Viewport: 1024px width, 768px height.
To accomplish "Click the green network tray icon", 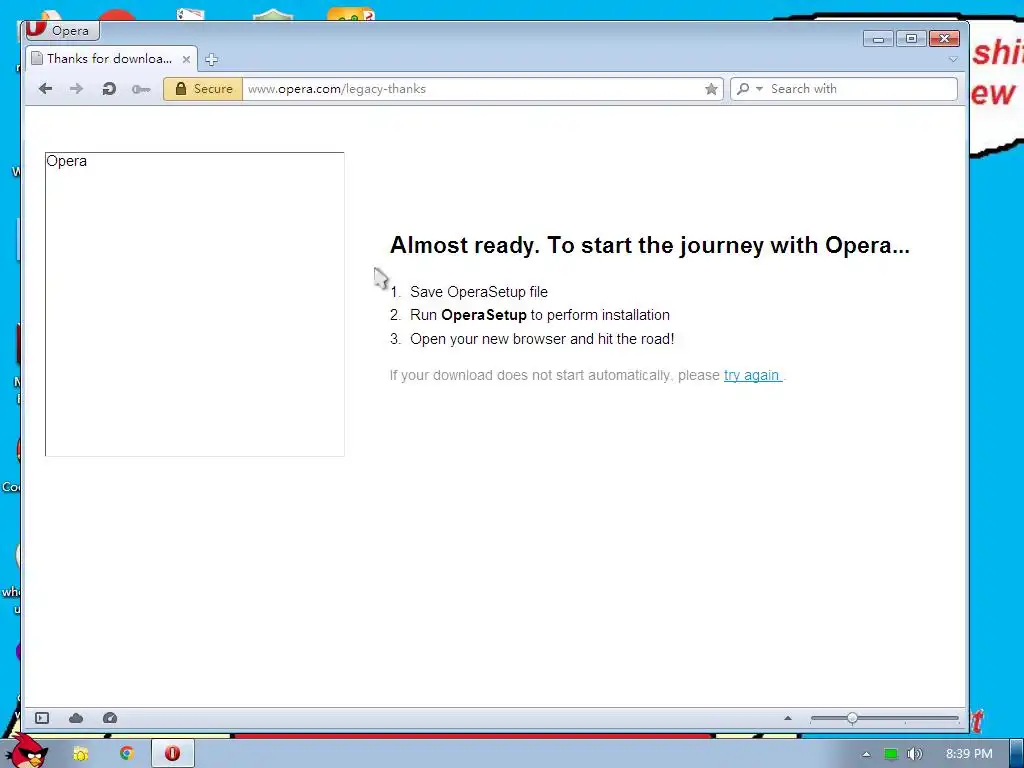I will point(891,754).
